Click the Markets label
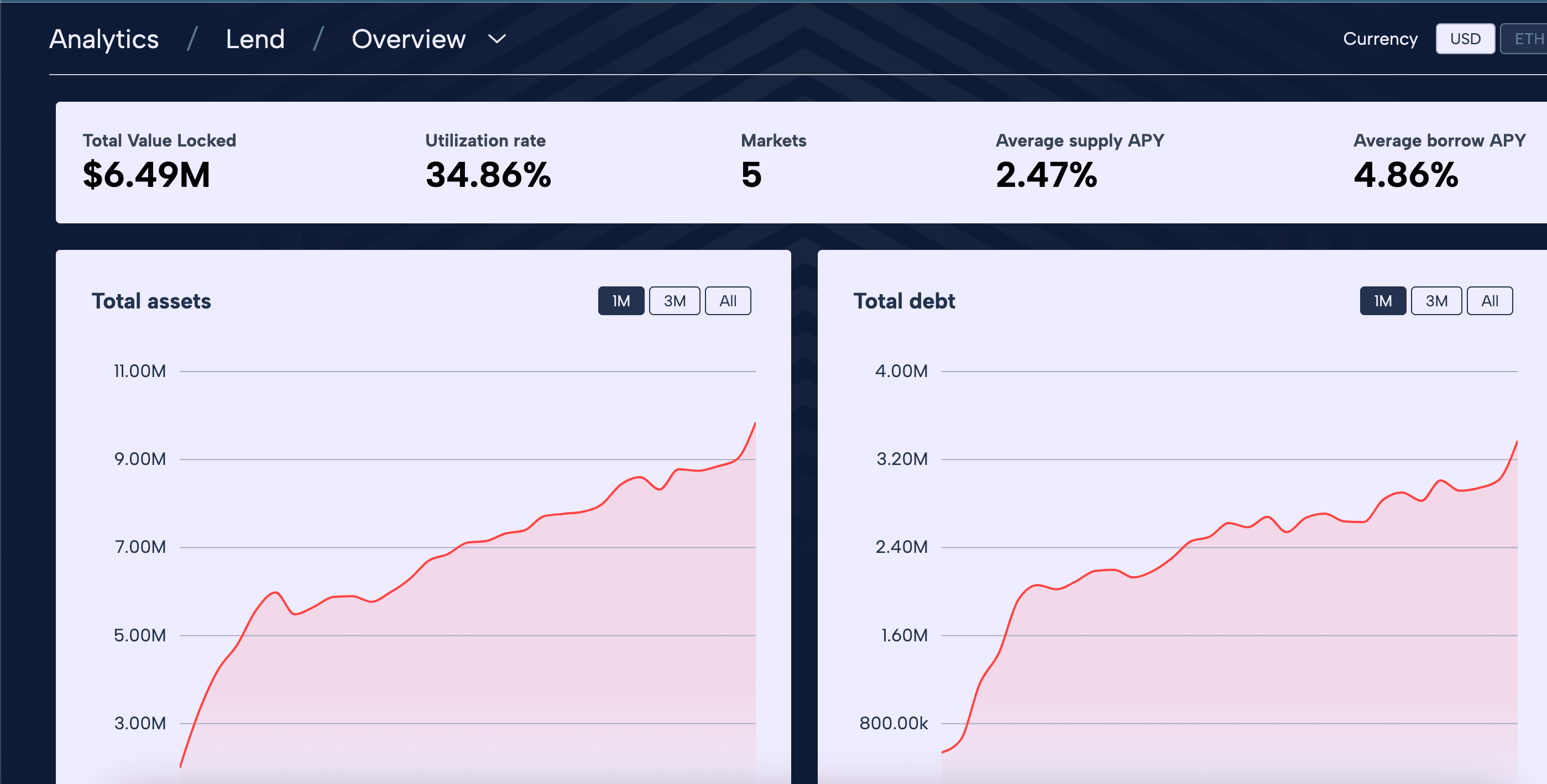The height and width of the screenshot is (784, 1547). tap(773, 140)
